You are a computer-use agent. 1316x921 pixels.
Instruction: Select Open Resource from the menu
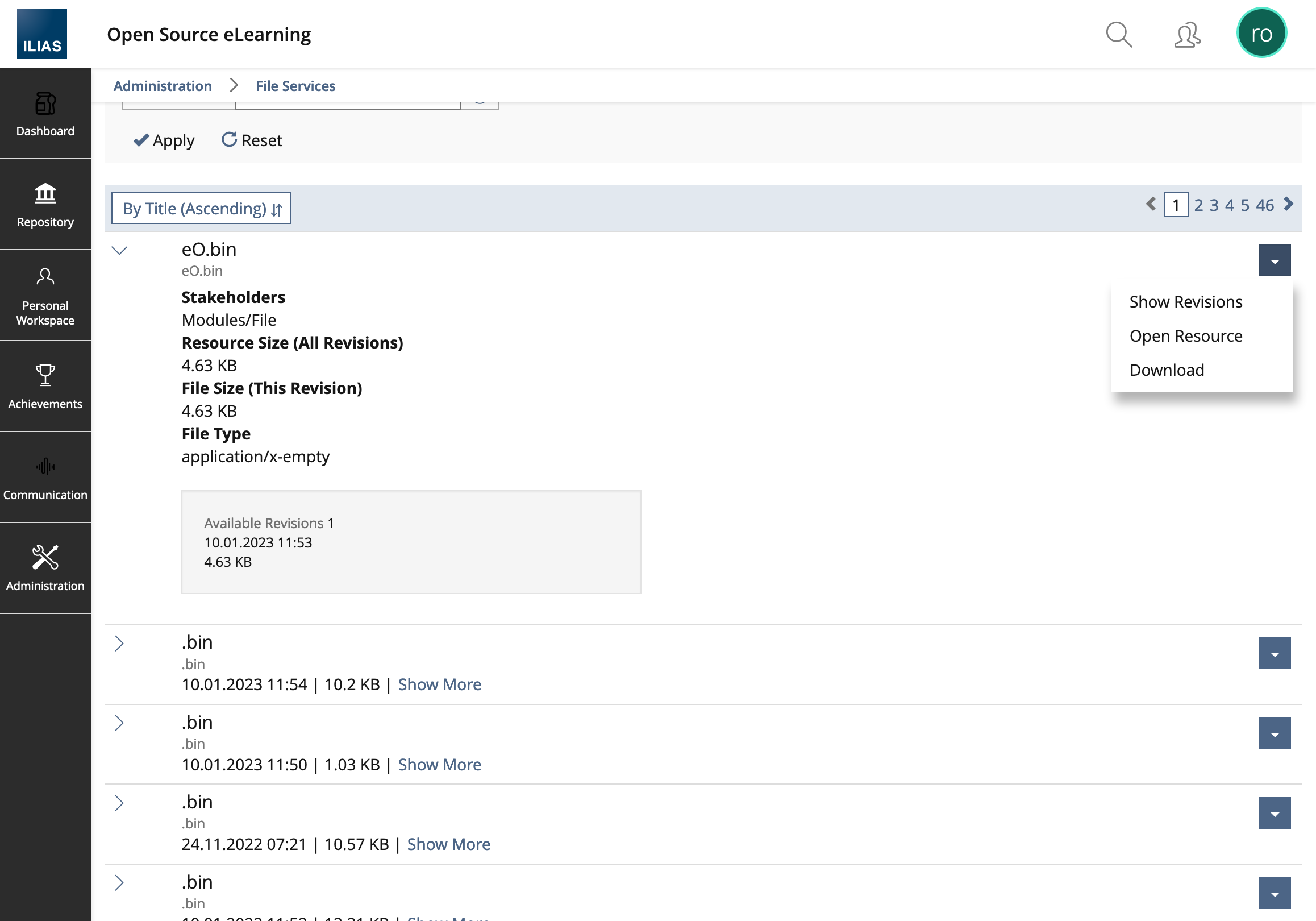pyautogui.click(x=1185, y=336)
